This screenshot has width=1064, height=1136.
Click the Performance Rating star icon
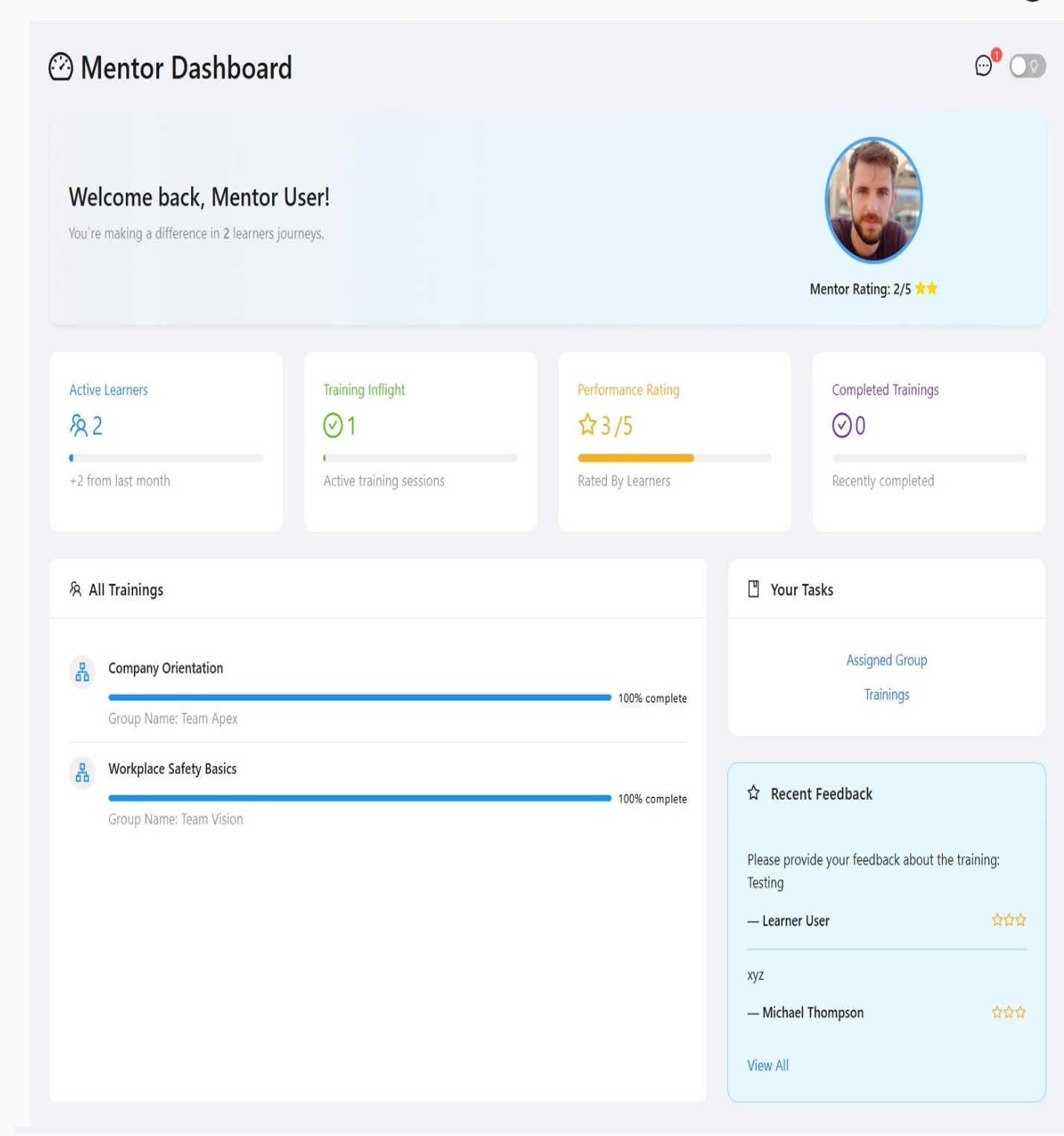coord(587,425)
